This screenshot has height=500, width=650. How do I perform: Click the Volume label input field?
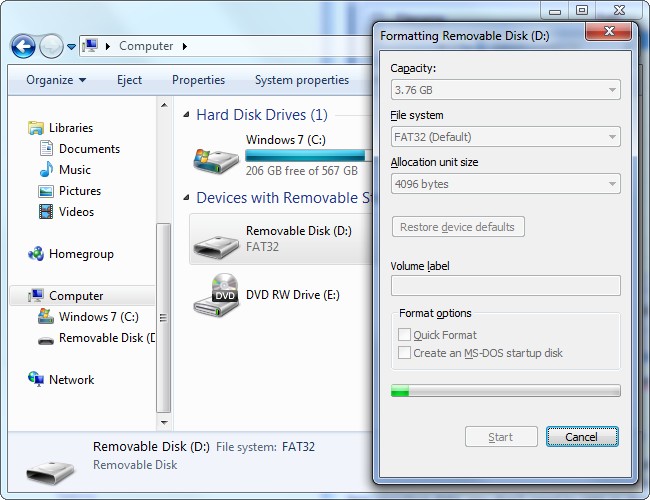click(x=506, y=285)
